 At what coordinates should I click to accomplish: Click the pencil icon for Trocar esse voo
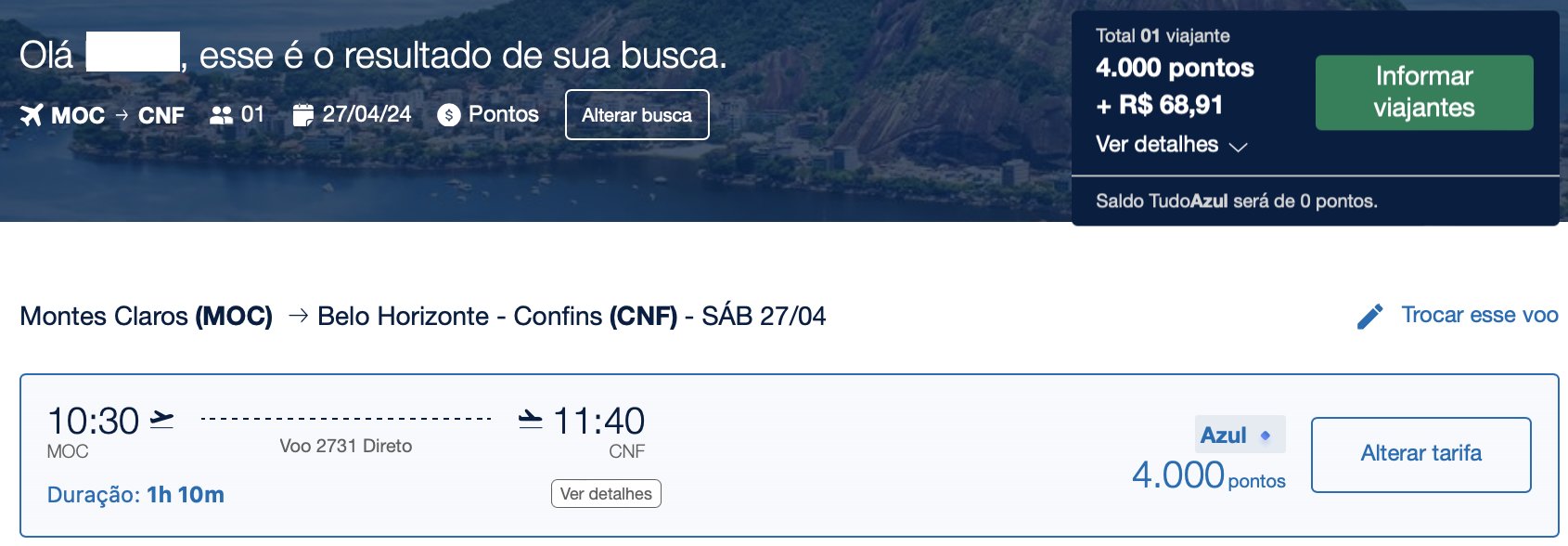pos(1369,317)
